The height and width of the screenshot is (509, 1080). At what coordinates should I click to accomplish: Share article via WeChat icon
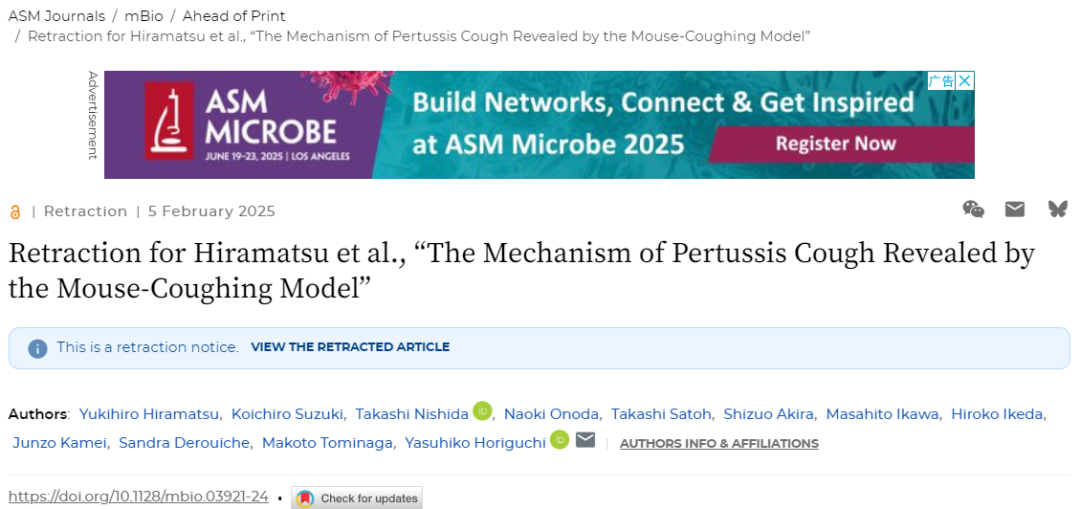[973, 209]
